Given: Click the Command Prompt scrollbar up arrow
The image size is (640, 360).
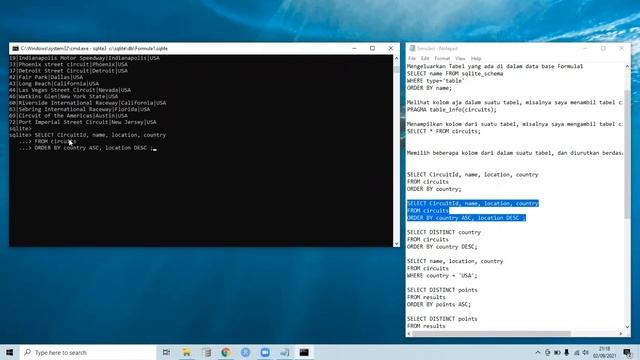Looking at the screenshot, I should 396,58.
